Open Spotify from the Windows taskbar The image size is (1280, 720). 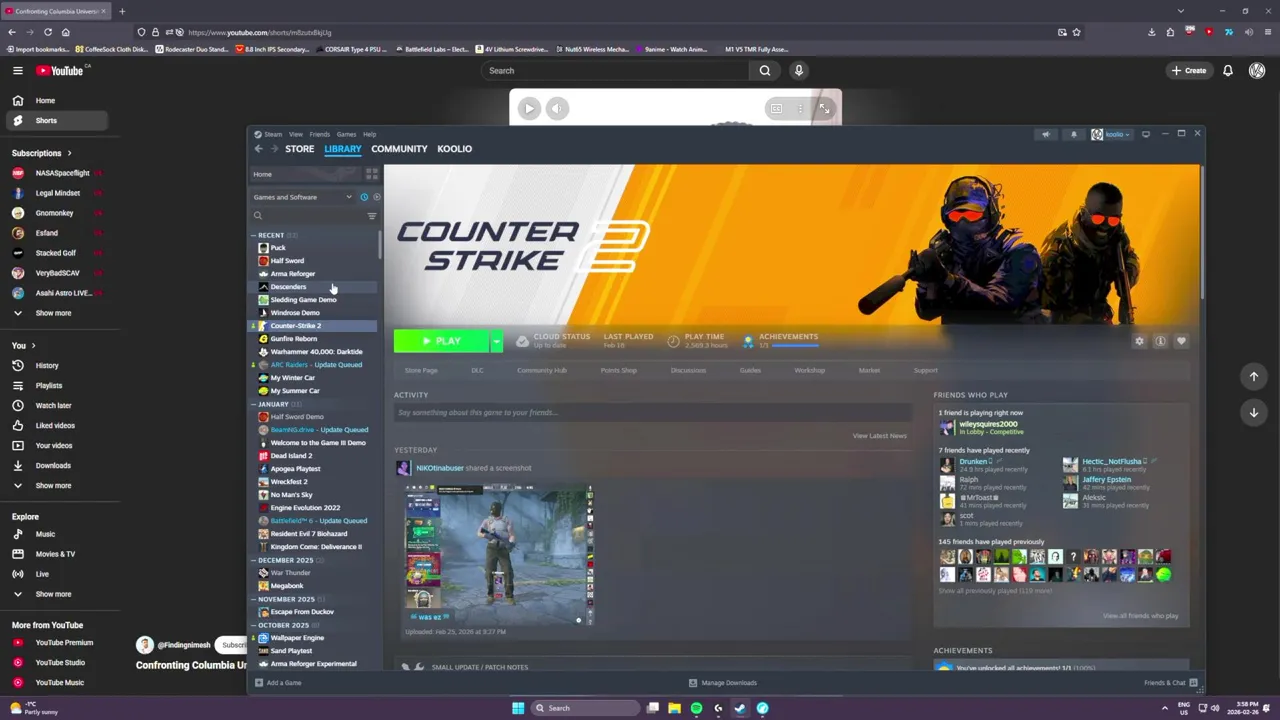pyautogui.click(x=696, y=708)
